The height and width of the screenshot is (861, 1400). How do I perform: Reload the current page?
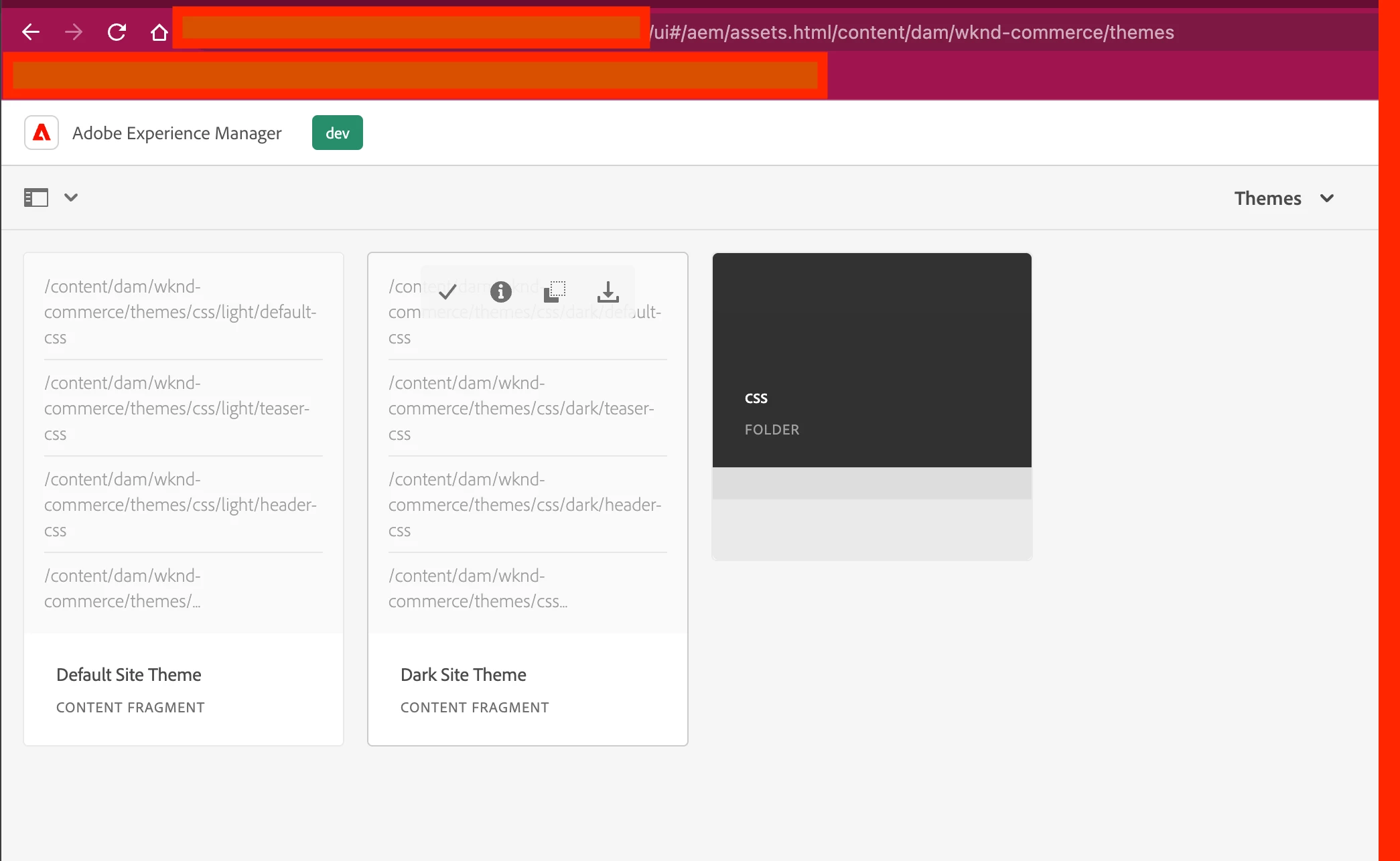point(117,32)
